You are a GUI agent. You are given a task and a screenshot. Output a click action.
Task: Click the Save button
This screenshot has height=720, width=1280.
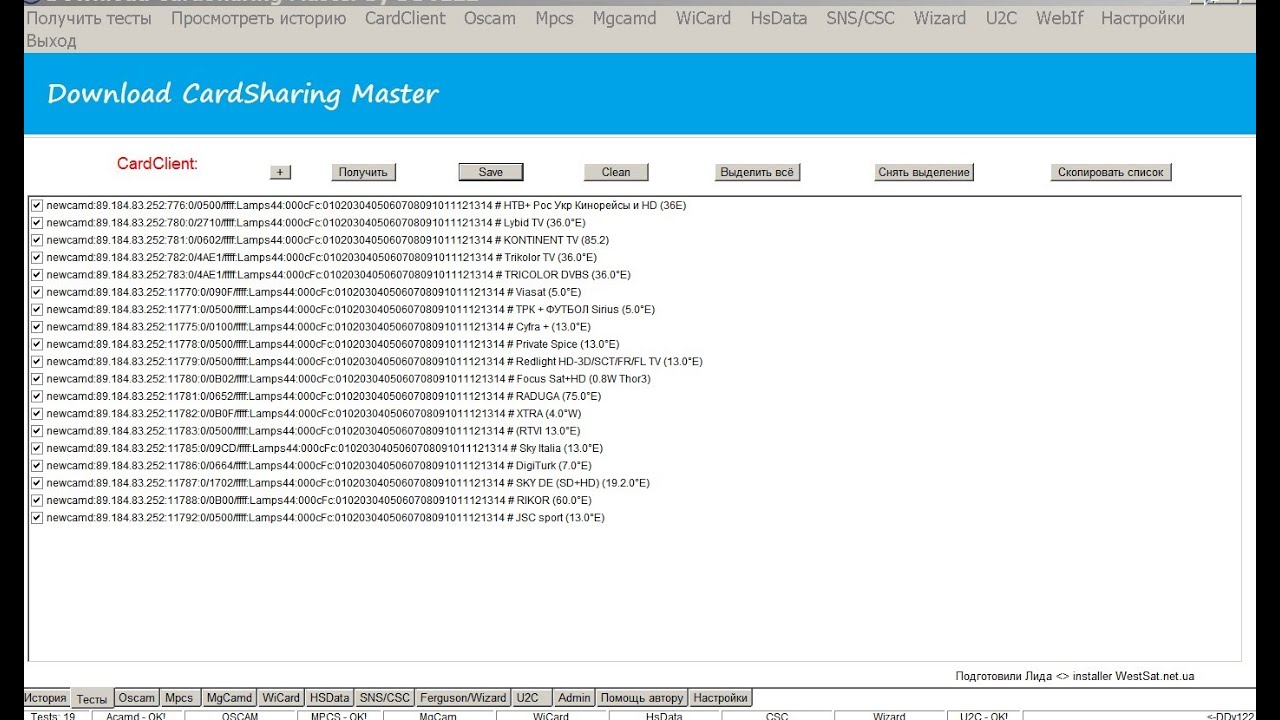coord(491,172)
